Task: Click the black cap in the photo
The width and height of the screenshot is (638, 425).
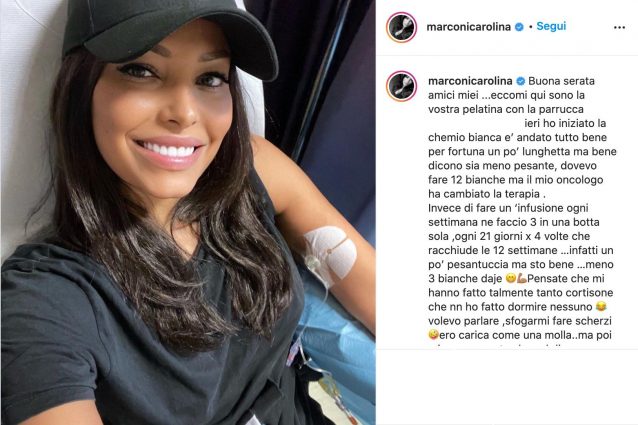Action: pos(167,35)
